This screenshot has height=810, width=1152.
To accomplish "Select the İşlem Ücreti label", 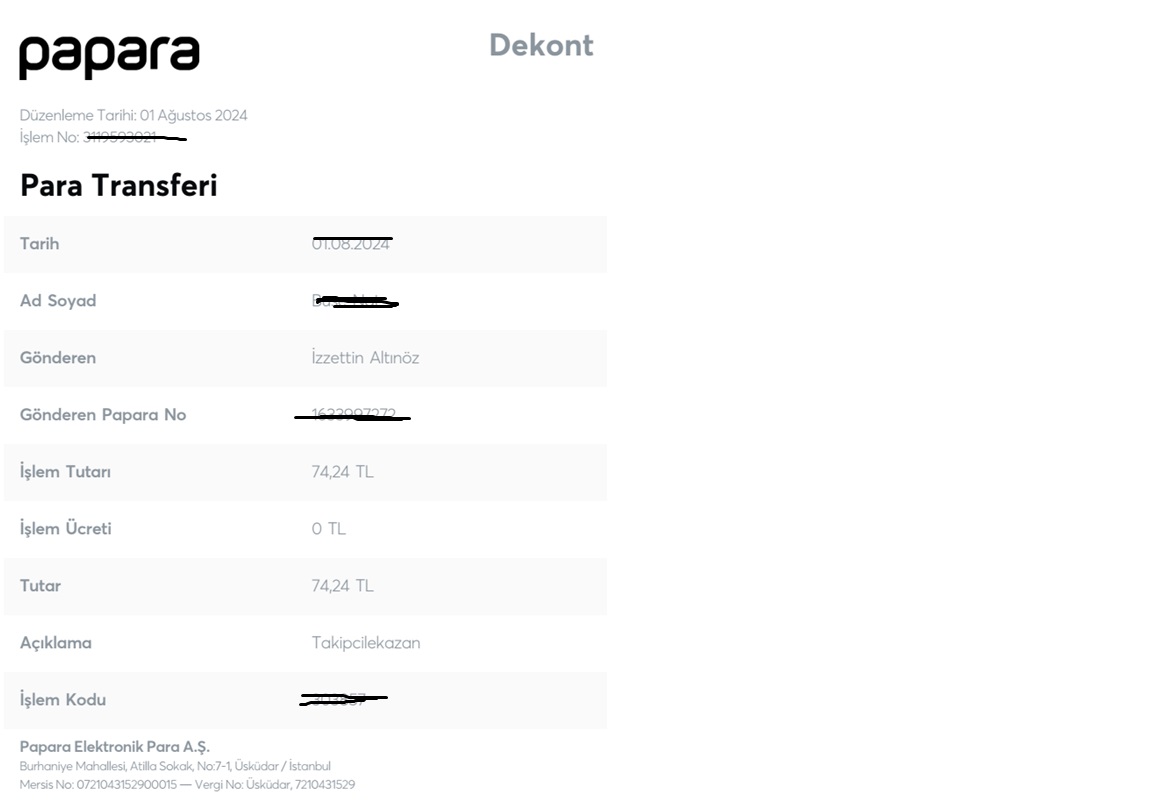I will point(65,528).
